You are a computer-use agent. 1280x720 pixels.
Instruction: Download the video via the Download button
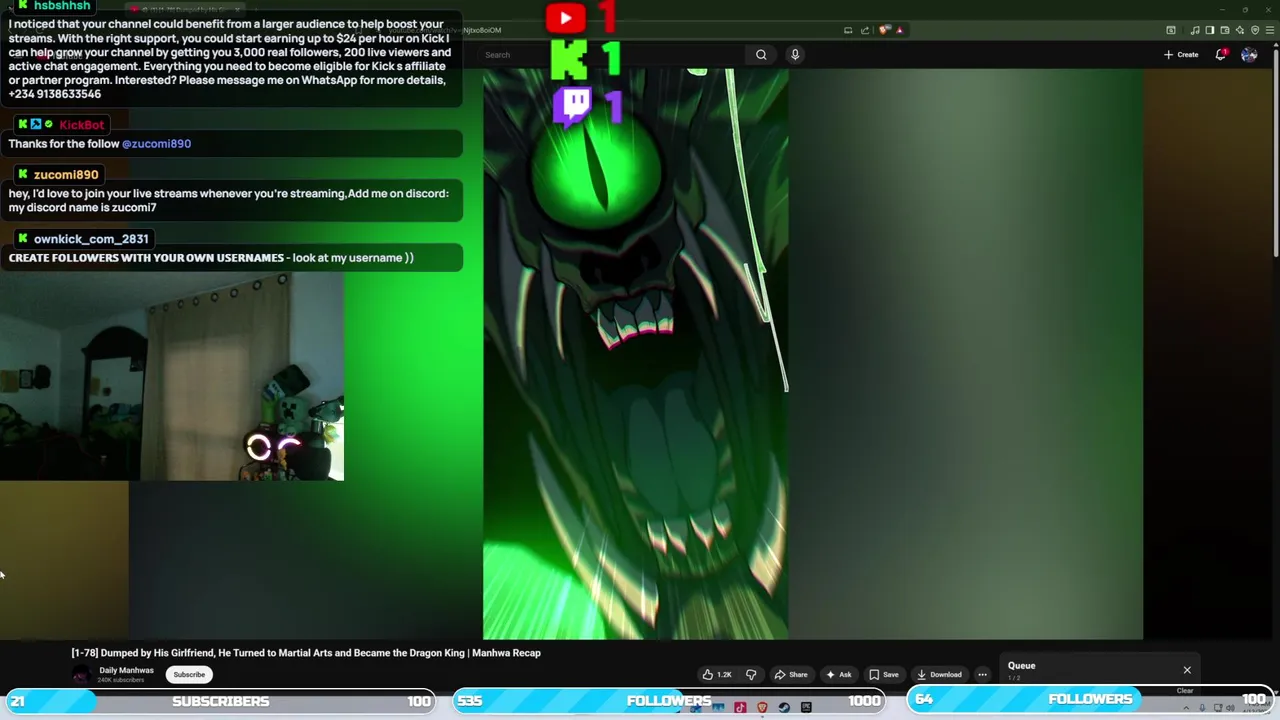point(939,675)
